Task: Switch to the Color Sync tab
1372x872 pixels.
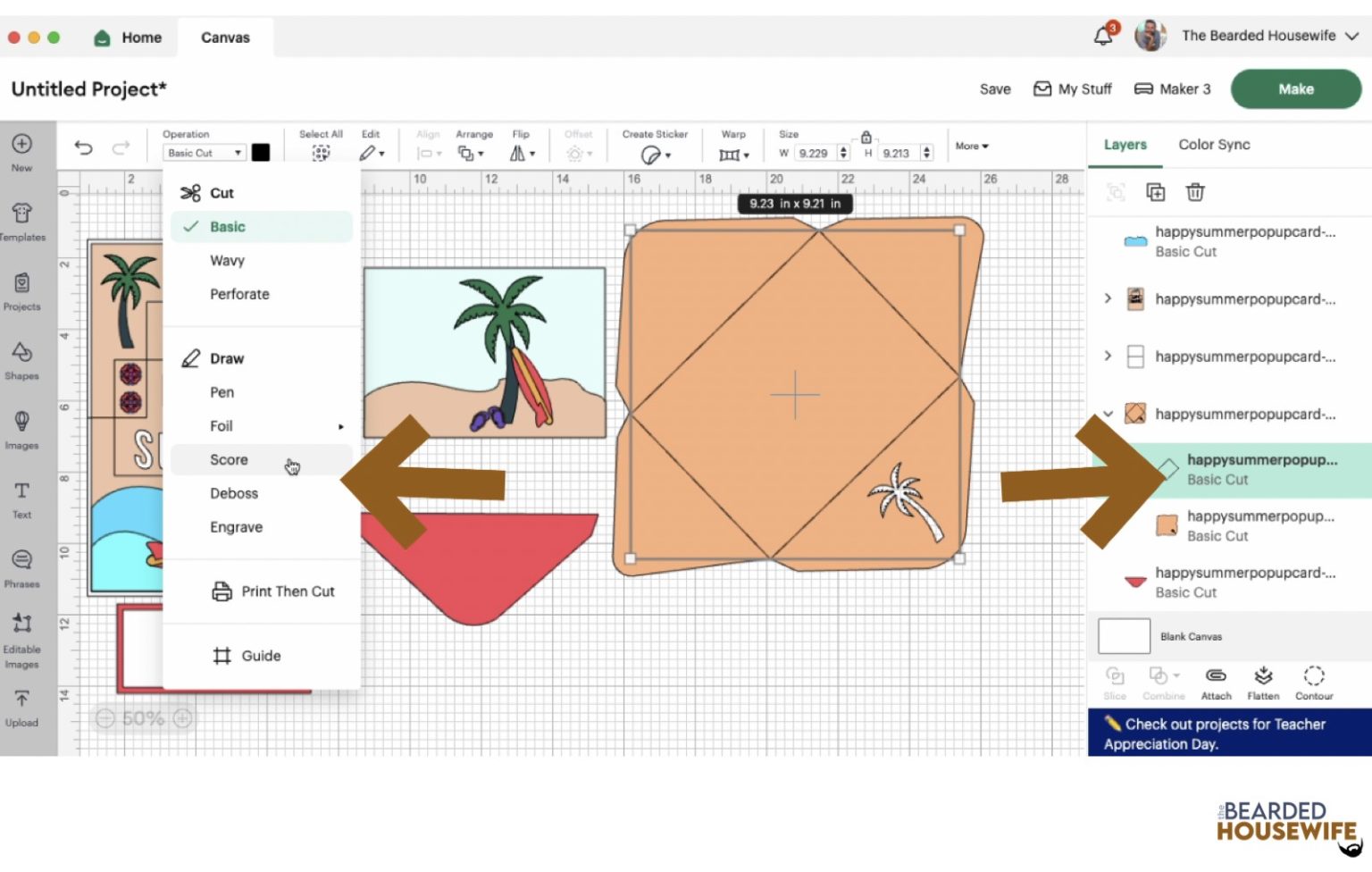Action: click(1213, 145)
